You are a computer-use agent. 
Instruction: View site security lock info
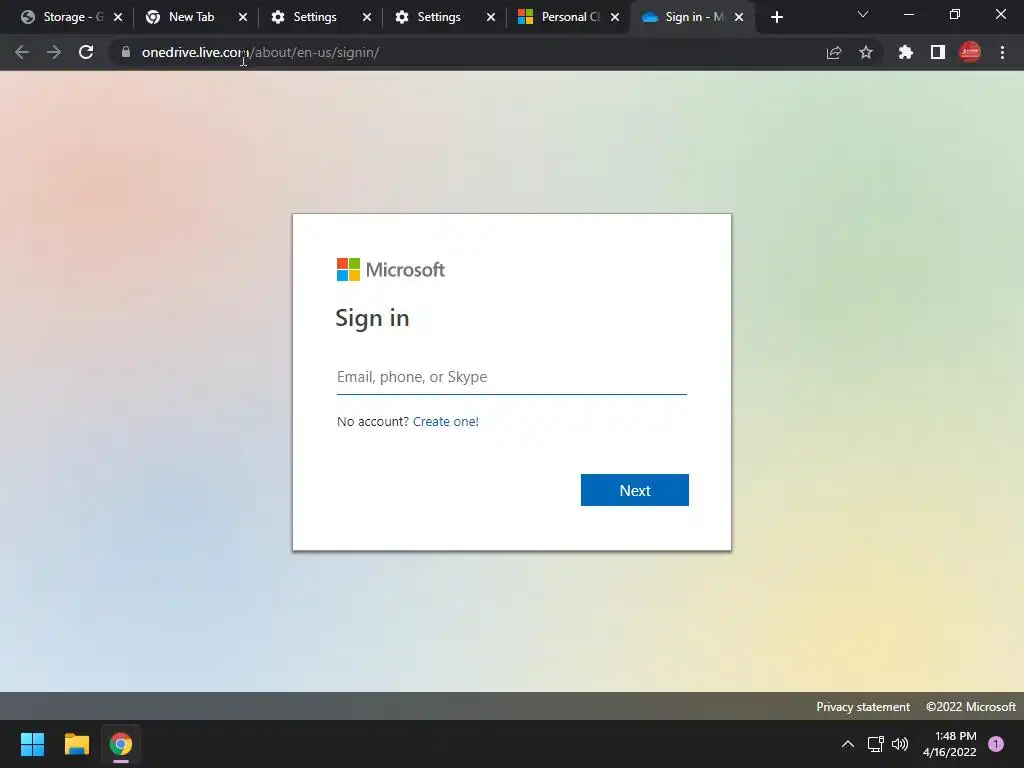[126, 52]
